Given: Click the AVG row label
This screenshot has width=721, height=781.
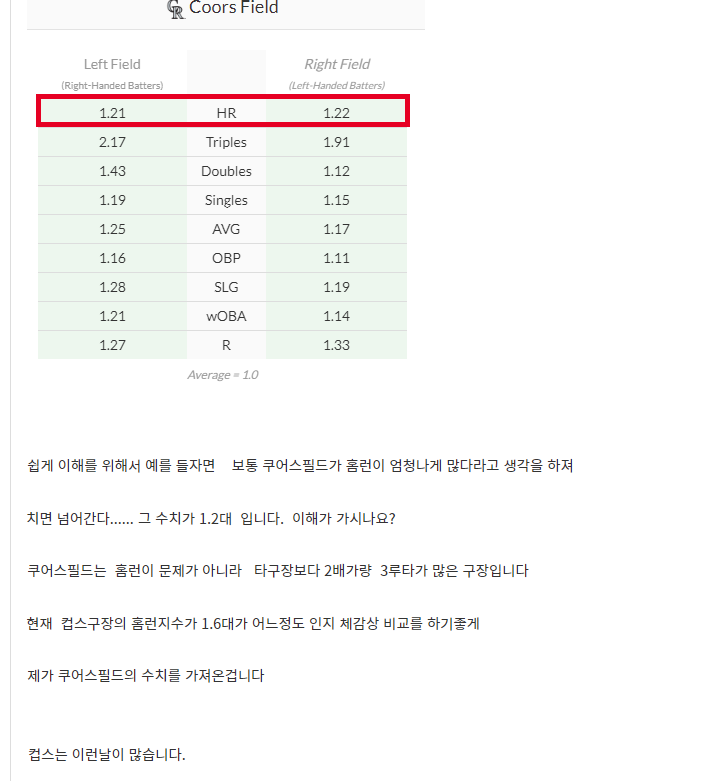Looking at the screenshot, I should tap(226, 229).
